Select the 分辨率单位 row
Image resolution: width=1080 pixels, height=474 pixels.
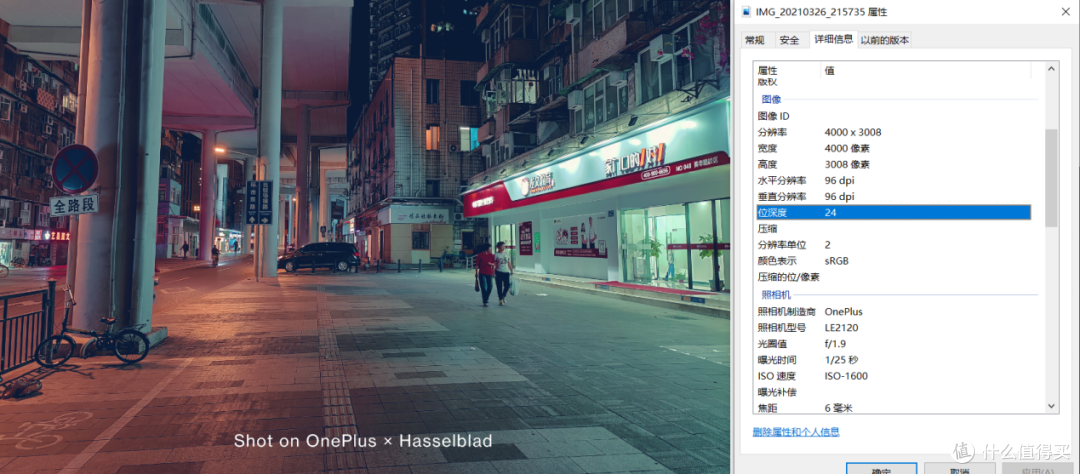[893, 245]
